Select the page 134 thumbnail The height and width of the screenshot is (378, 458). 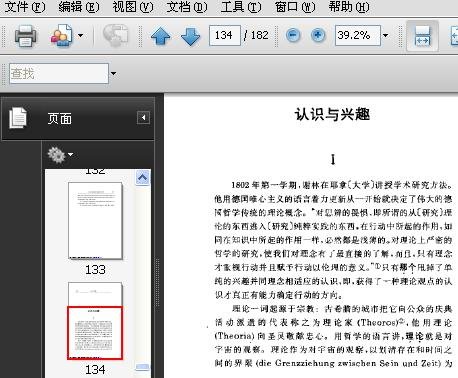(x=95, y=321)
